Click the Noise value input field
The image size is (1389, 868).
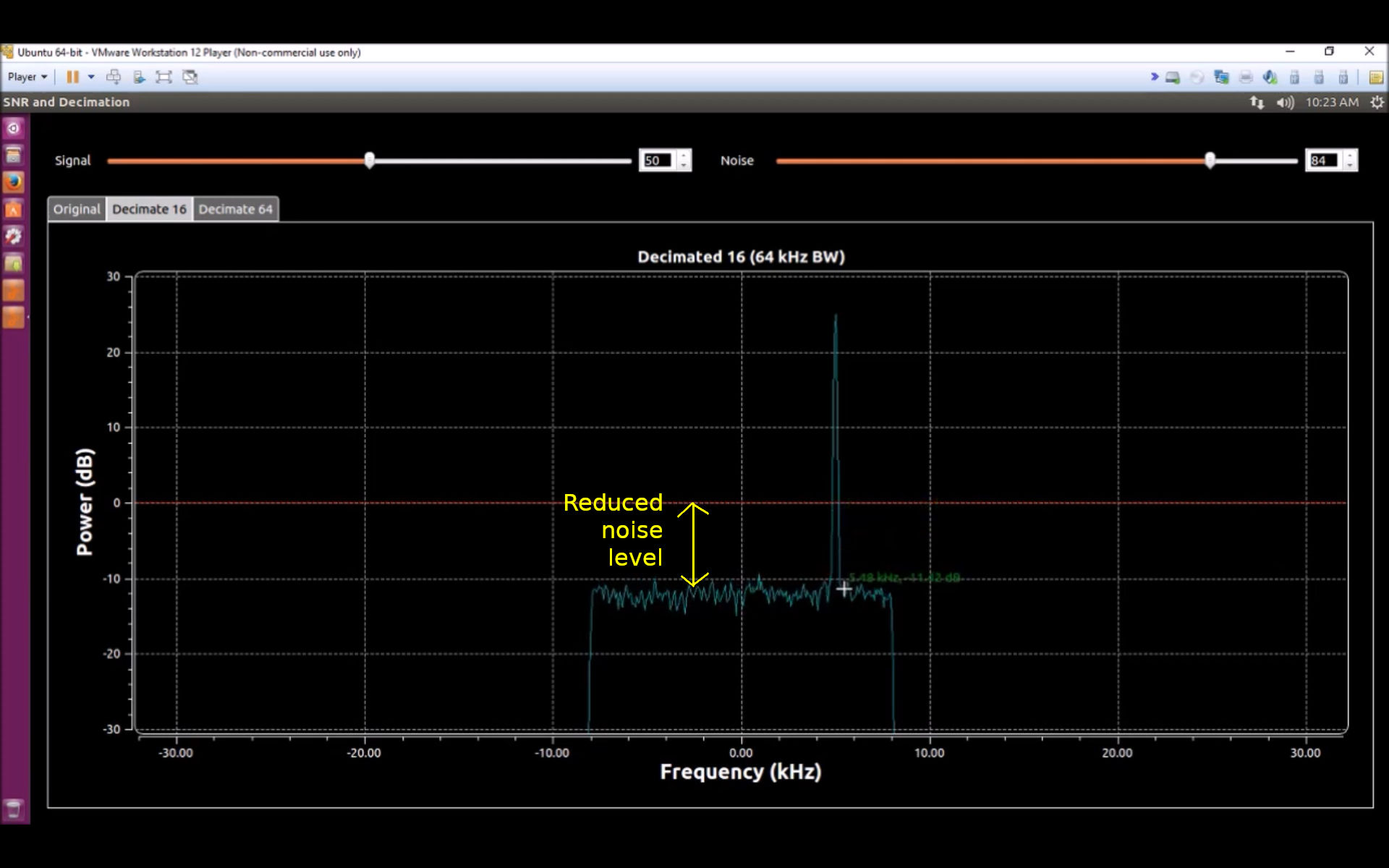1324,161
